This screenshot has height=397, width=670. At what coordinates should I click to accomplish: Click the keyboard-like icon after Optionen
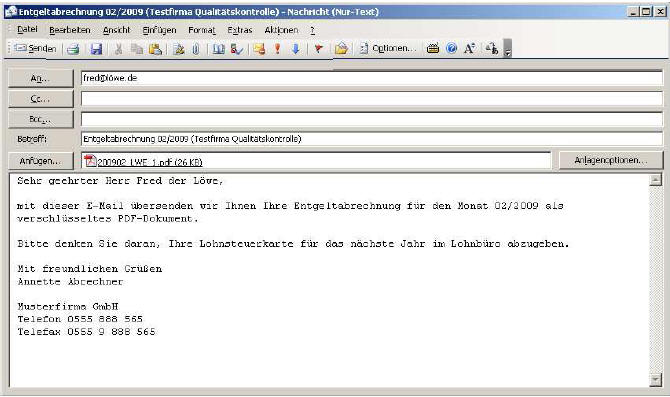click(433, 49)
